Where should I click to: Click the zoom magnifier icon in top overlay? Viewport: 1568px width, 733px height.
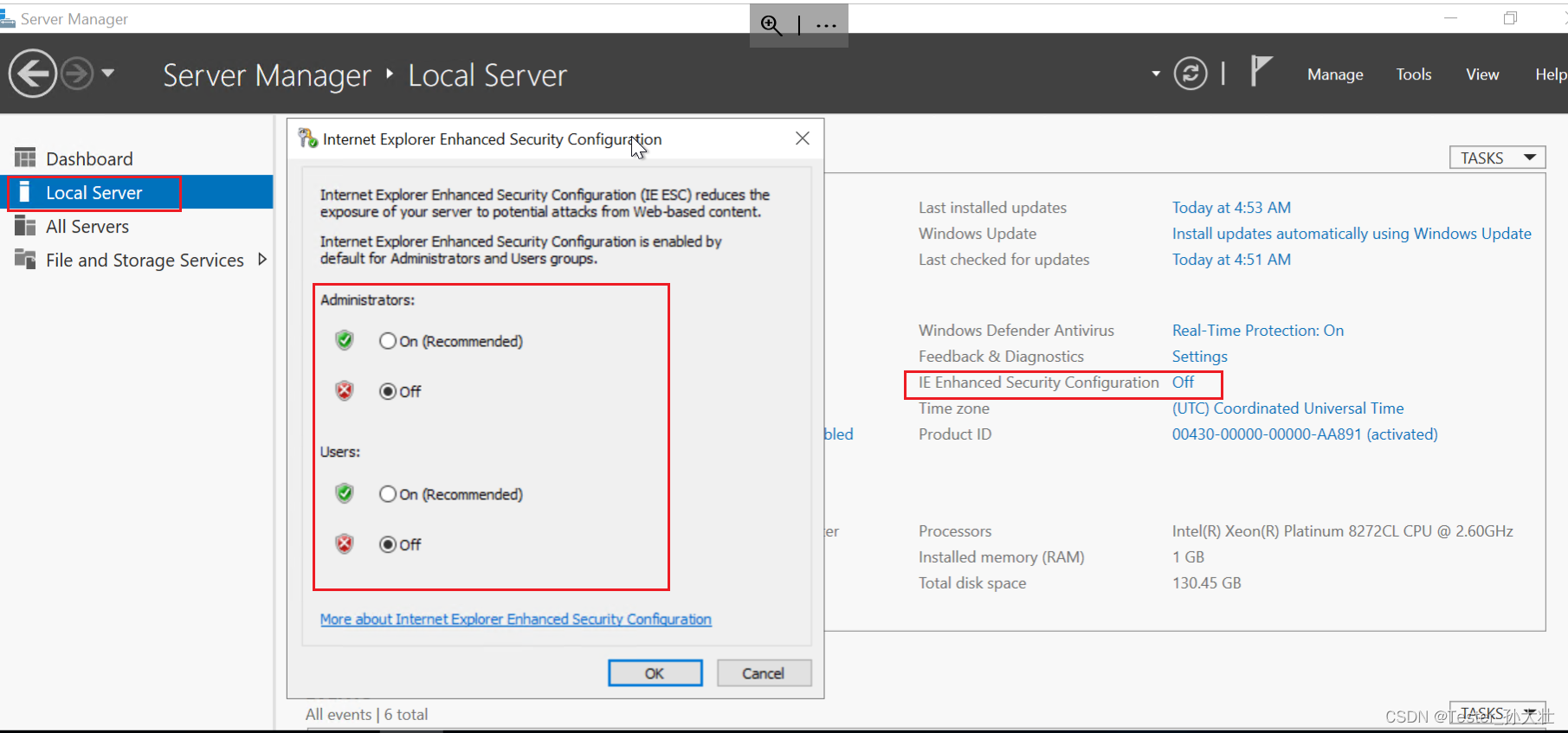pyautogui.click(x=771, y=25)
